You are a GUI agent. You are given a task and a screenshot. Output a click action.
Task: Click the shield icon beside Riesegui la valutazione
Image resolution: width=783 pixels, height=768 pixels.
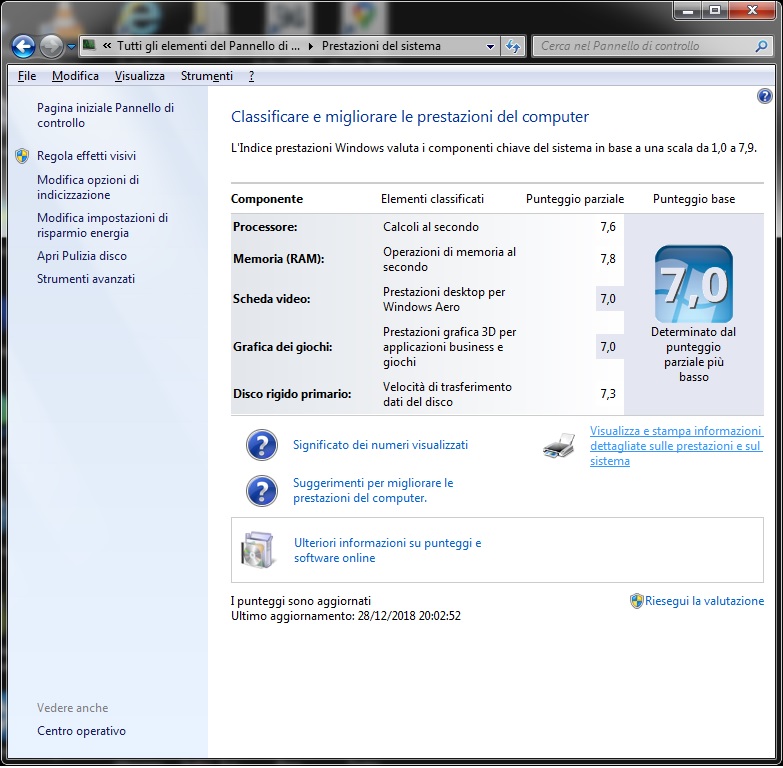[x=637, y=601]
